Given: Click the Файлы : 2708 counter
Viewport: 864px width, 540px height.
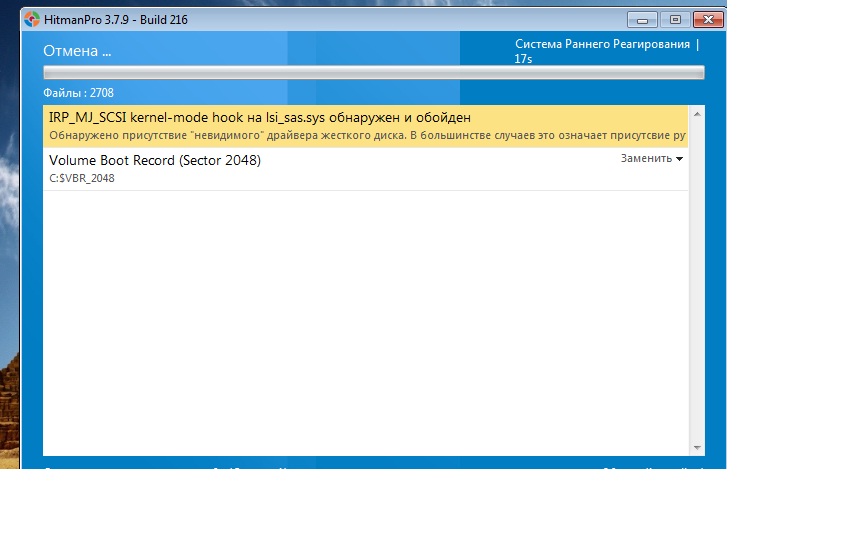Looking at the screenshot, I should click(78, 93).
